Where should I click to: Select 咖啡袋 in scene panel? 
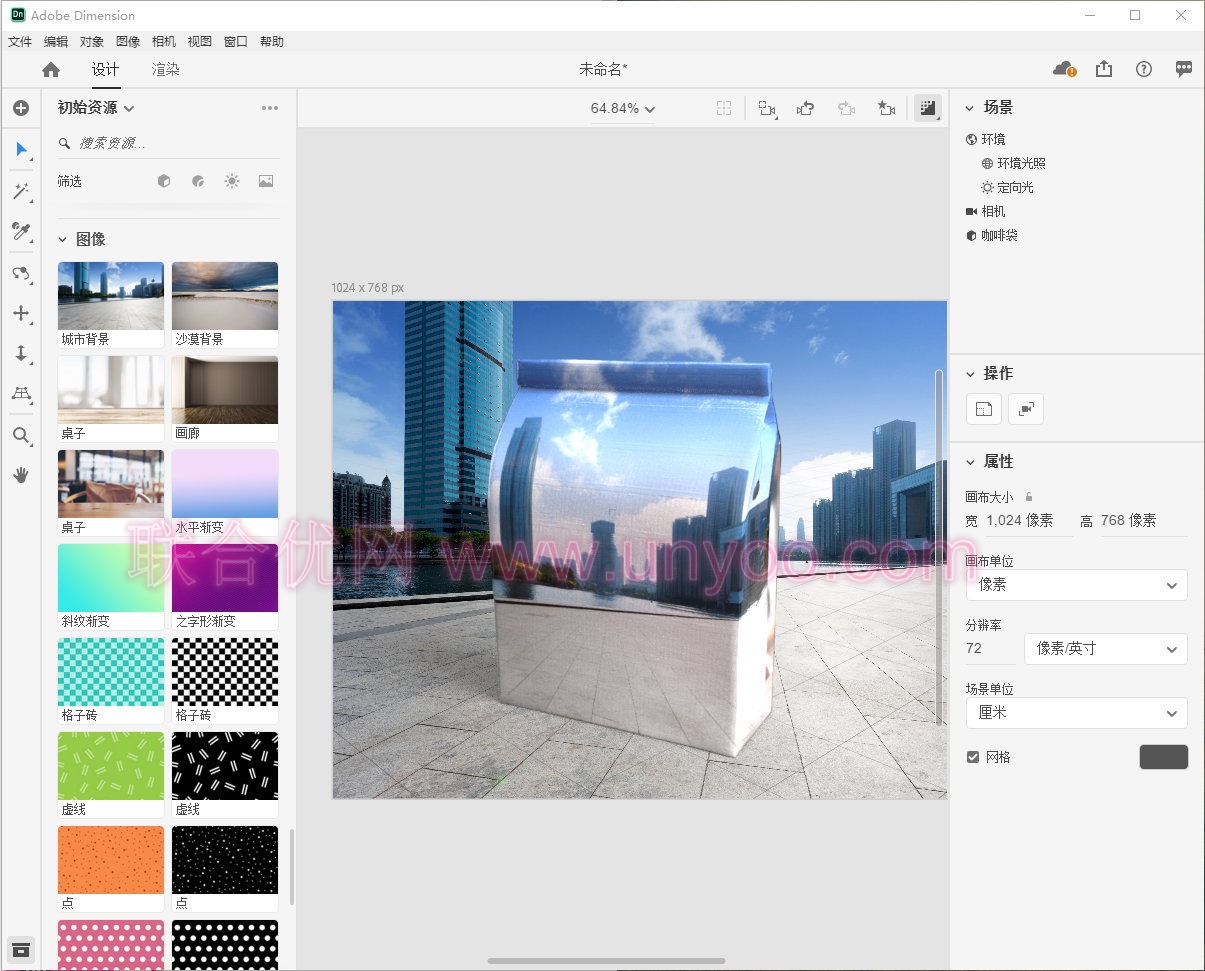point(999,235)
